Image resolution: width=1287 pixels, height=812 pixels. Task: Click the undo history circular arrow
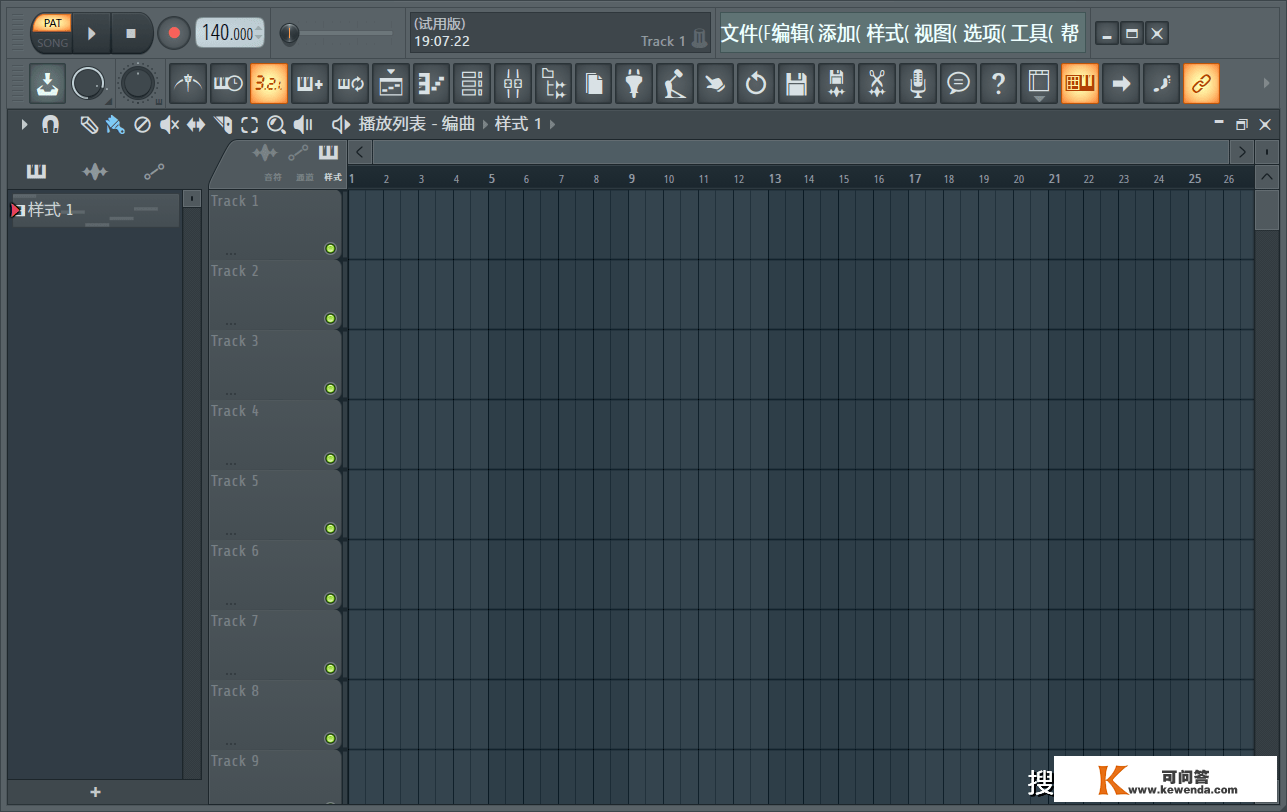tap(756, 84)
